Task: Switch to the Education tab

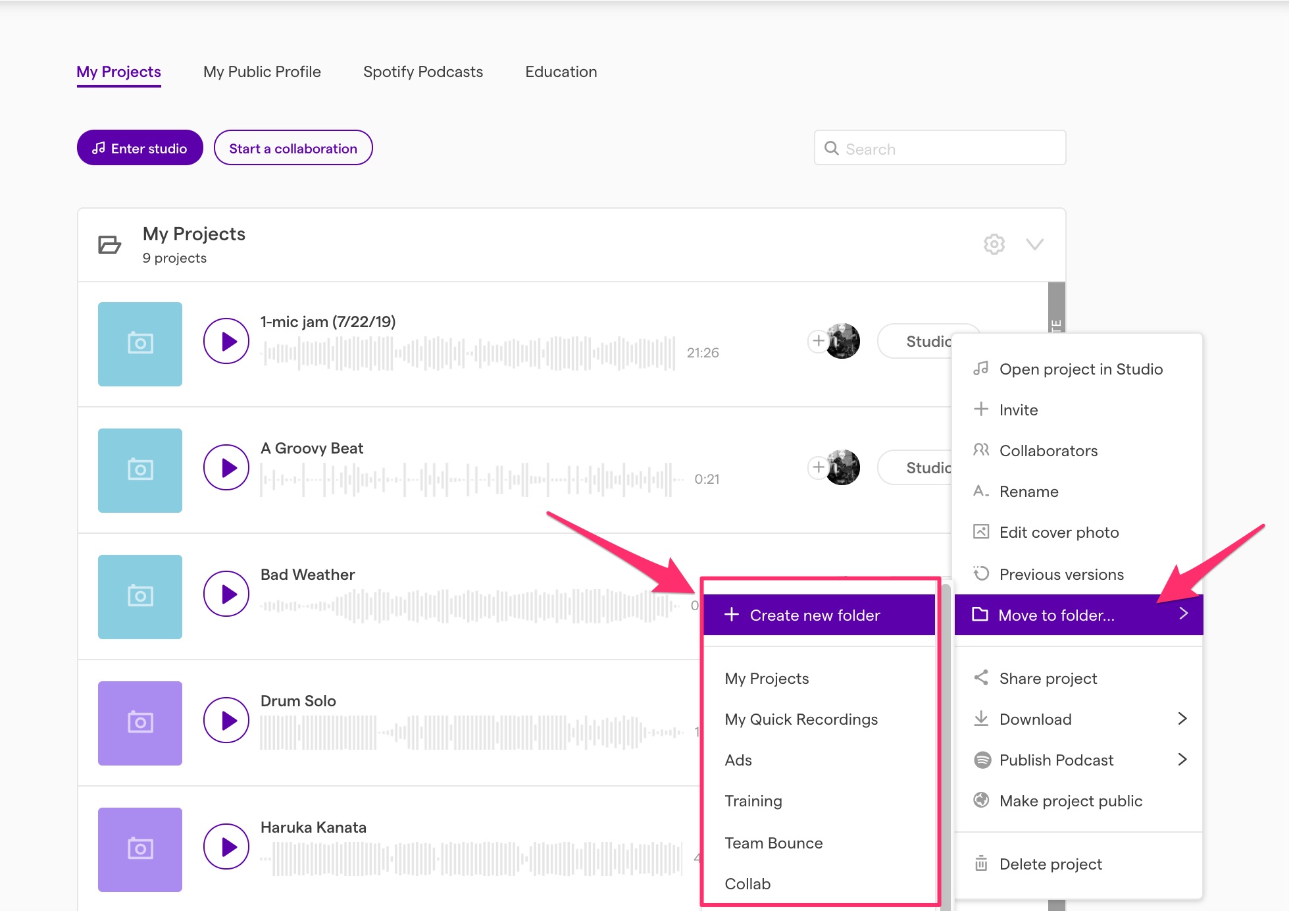Action: pyautogui.click(x=560, y=72)
